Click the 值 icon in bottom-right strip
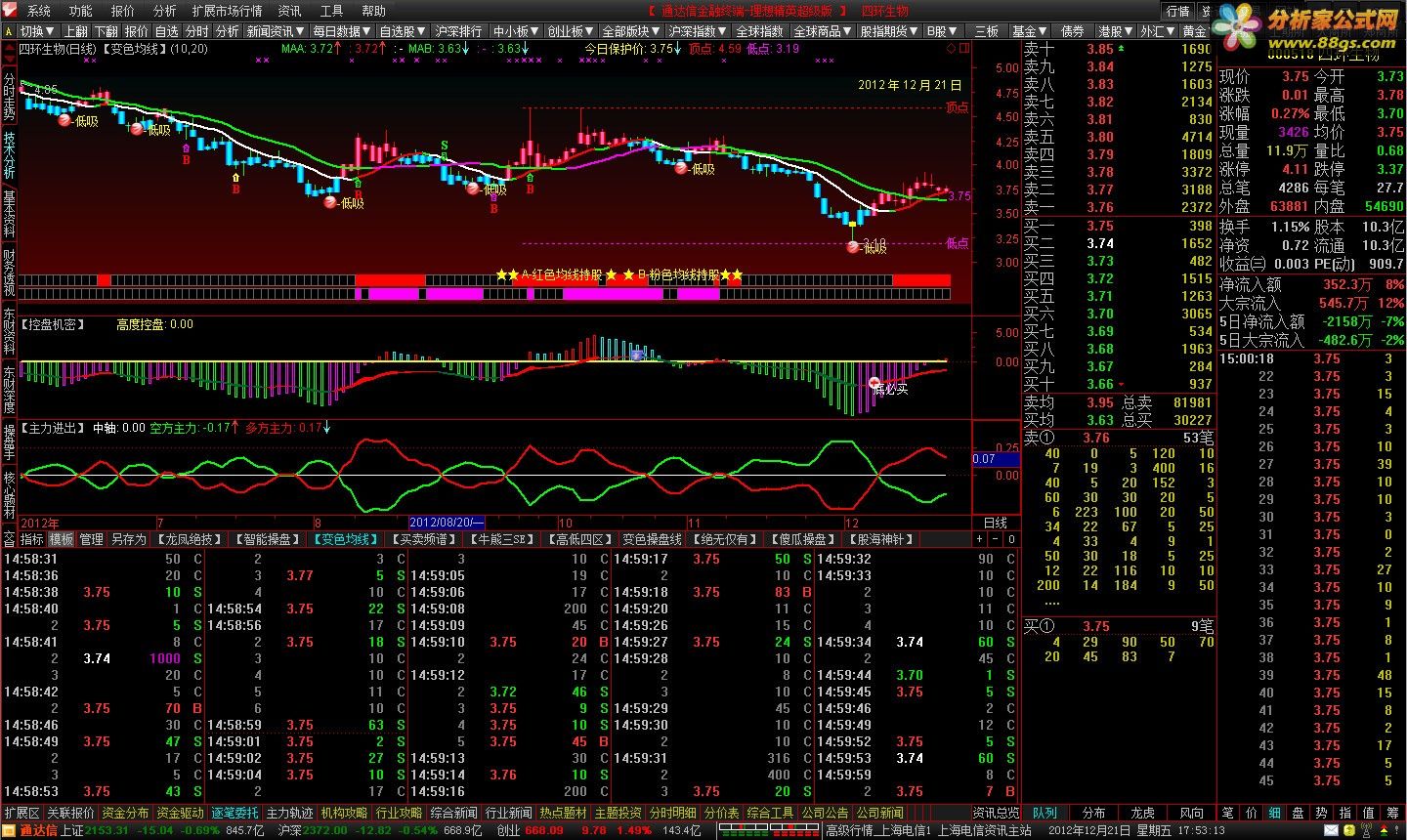The height and width of the screenshot is (840, 1407). 1368,813
